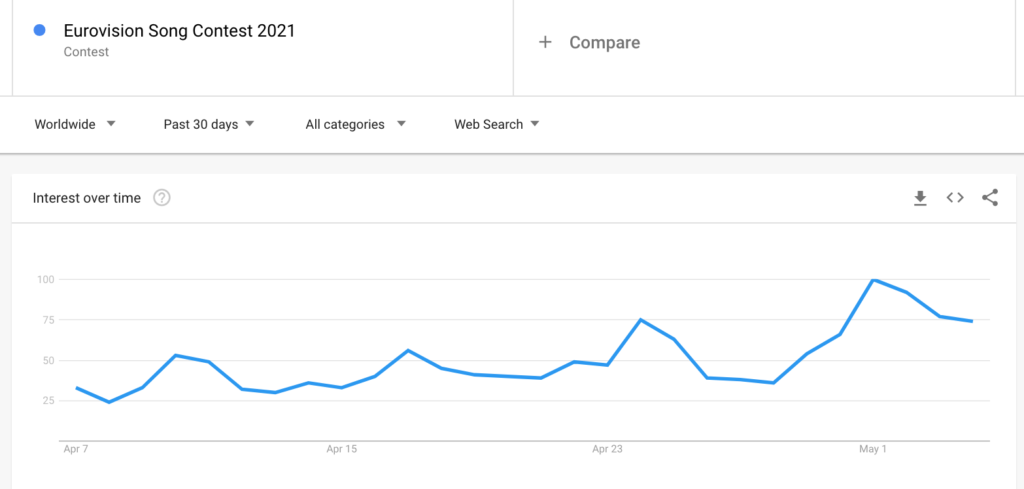Click the Apr 23 date axis label
This screenshot has width=1024, height=489.
tap(607, 449)
